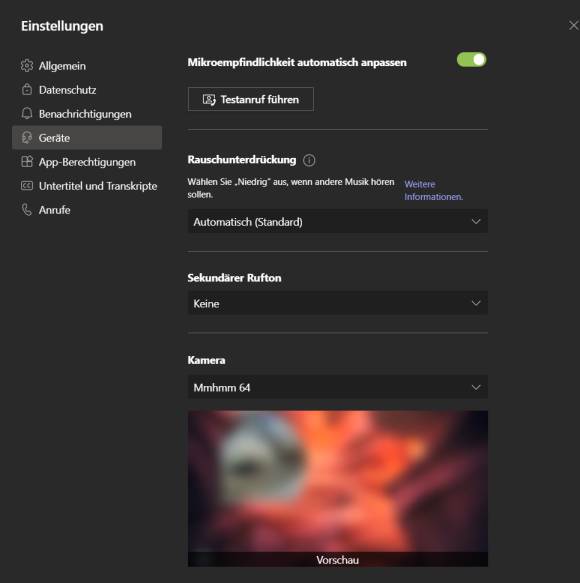Open the Kamera Mmhmm 64 dropdown

click(338, 387)
